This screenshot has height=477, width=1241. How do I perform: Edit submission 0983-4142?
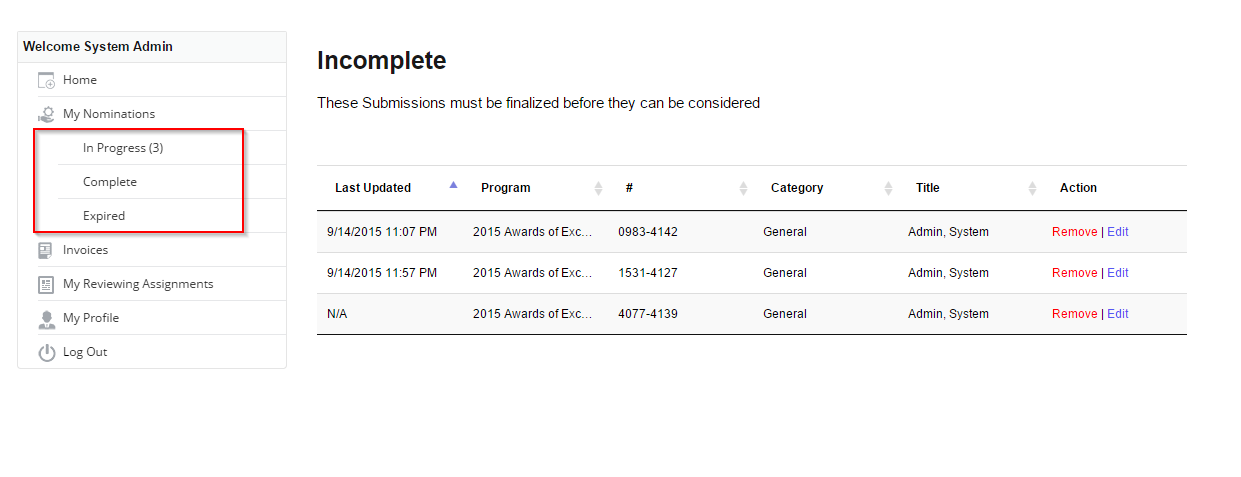1117,232
